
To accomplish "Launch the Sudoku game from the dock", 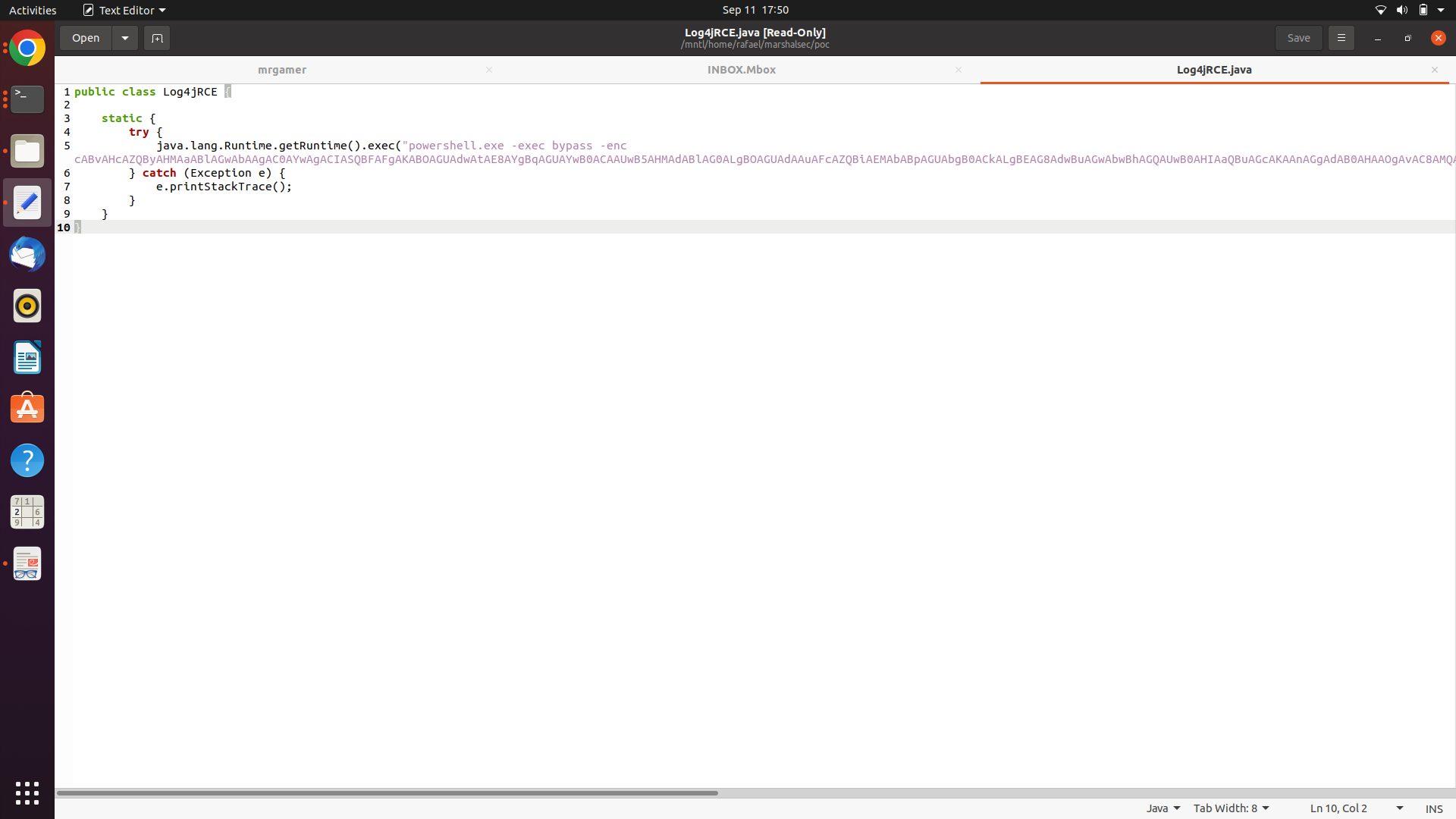I will [27, 511].
